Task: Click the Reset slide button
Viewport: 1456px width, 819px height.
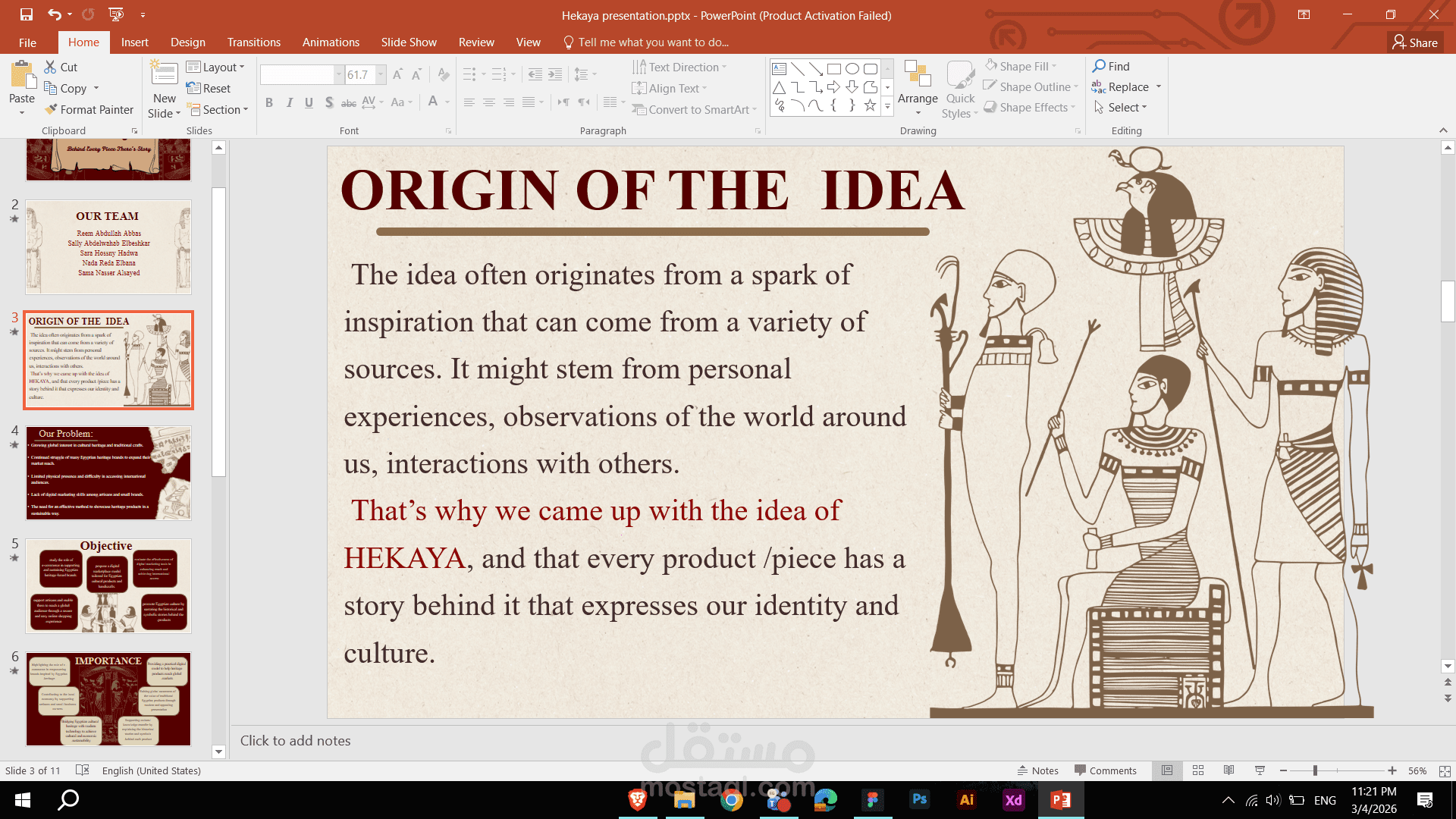Action: tap(209, 88)
